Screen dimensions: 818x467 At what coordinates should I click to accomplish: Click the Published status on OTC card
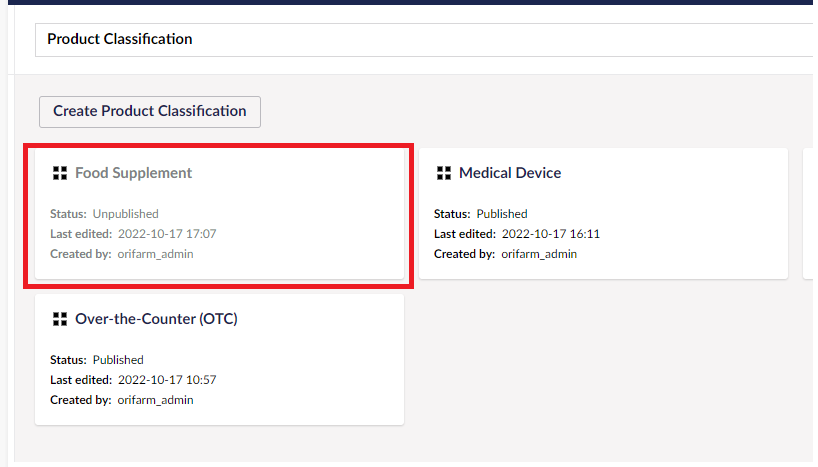pos(118,360)
